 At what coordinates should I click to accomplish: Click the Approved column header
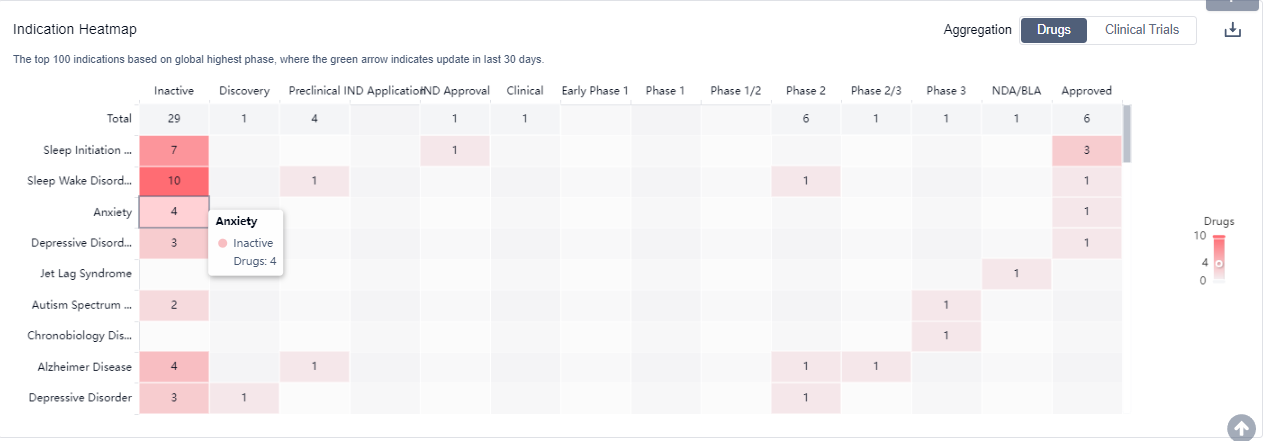(1086, 91)
